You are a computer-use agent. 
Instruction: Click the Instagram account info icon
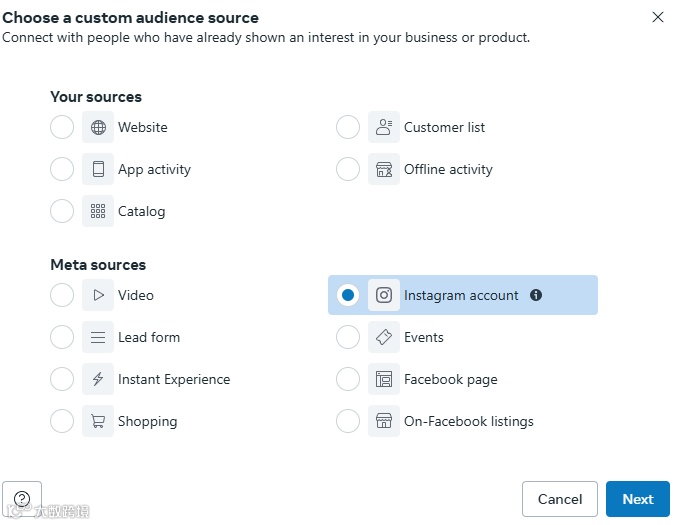pyautogui.click(x=536, y=296)
